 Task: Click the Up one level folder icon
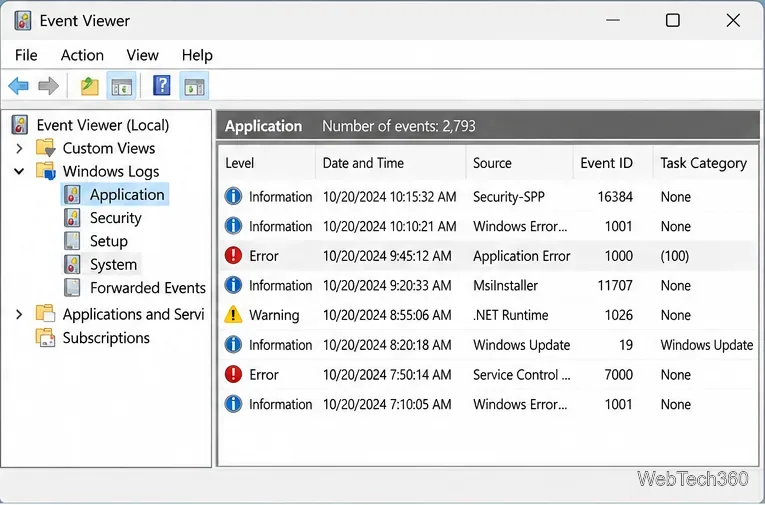(89, 86)
